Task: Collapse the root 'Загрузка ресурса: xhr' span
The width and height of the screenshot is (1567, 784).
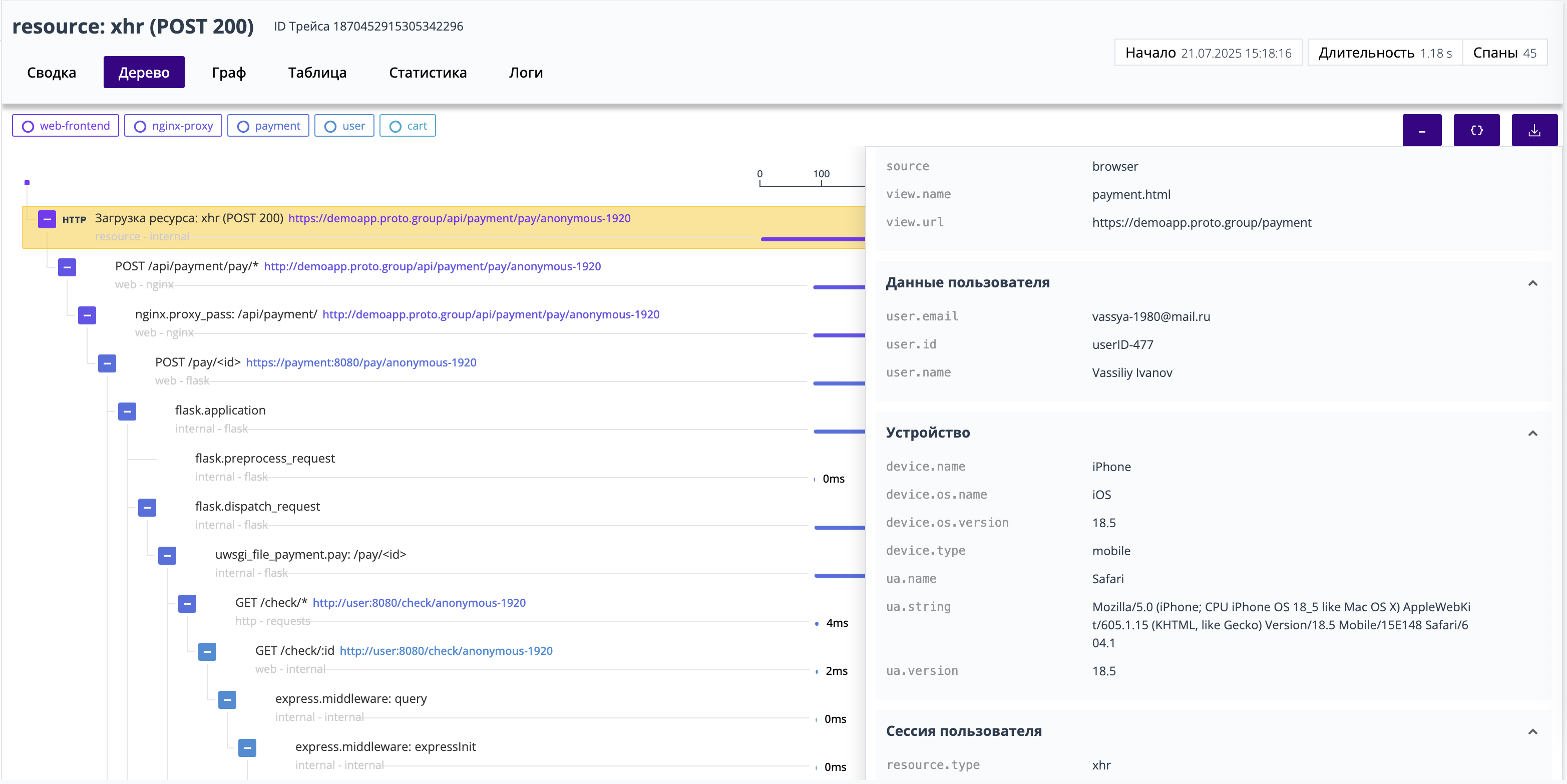Action: (47, 219)
